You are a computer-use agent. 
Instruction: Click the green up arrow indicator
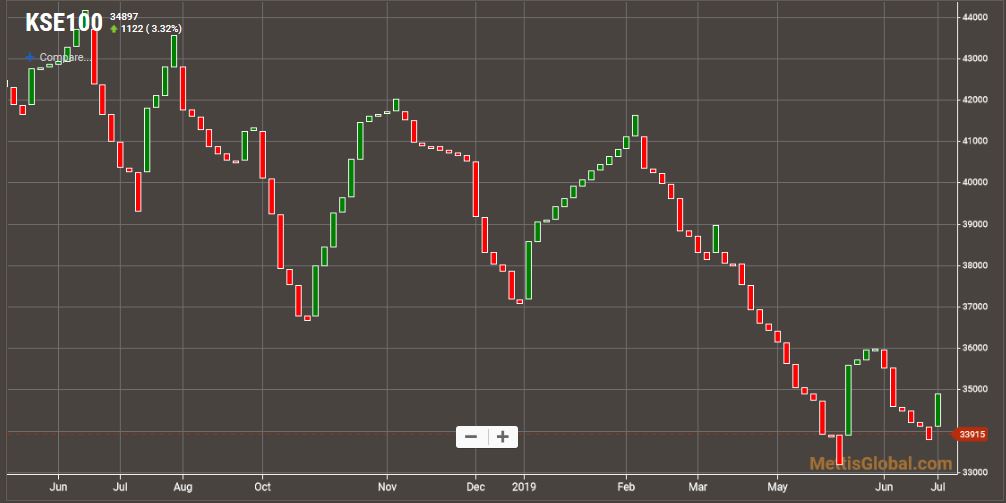(x=114, y=29)
